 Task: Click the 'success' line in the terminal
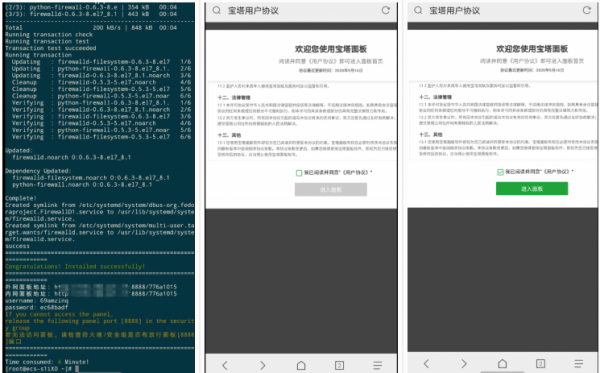coord(17,246)
